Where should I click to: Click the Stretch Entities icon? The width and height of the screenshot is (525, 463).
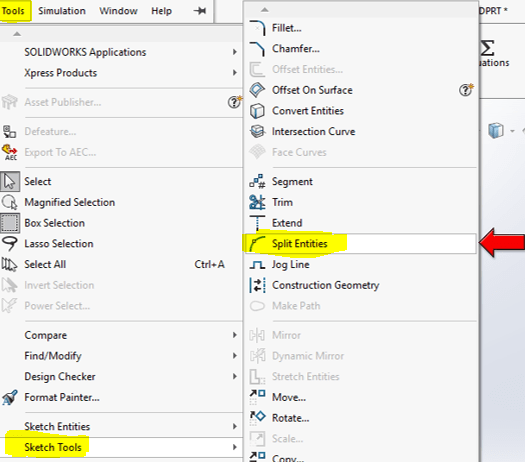[257, 377]
